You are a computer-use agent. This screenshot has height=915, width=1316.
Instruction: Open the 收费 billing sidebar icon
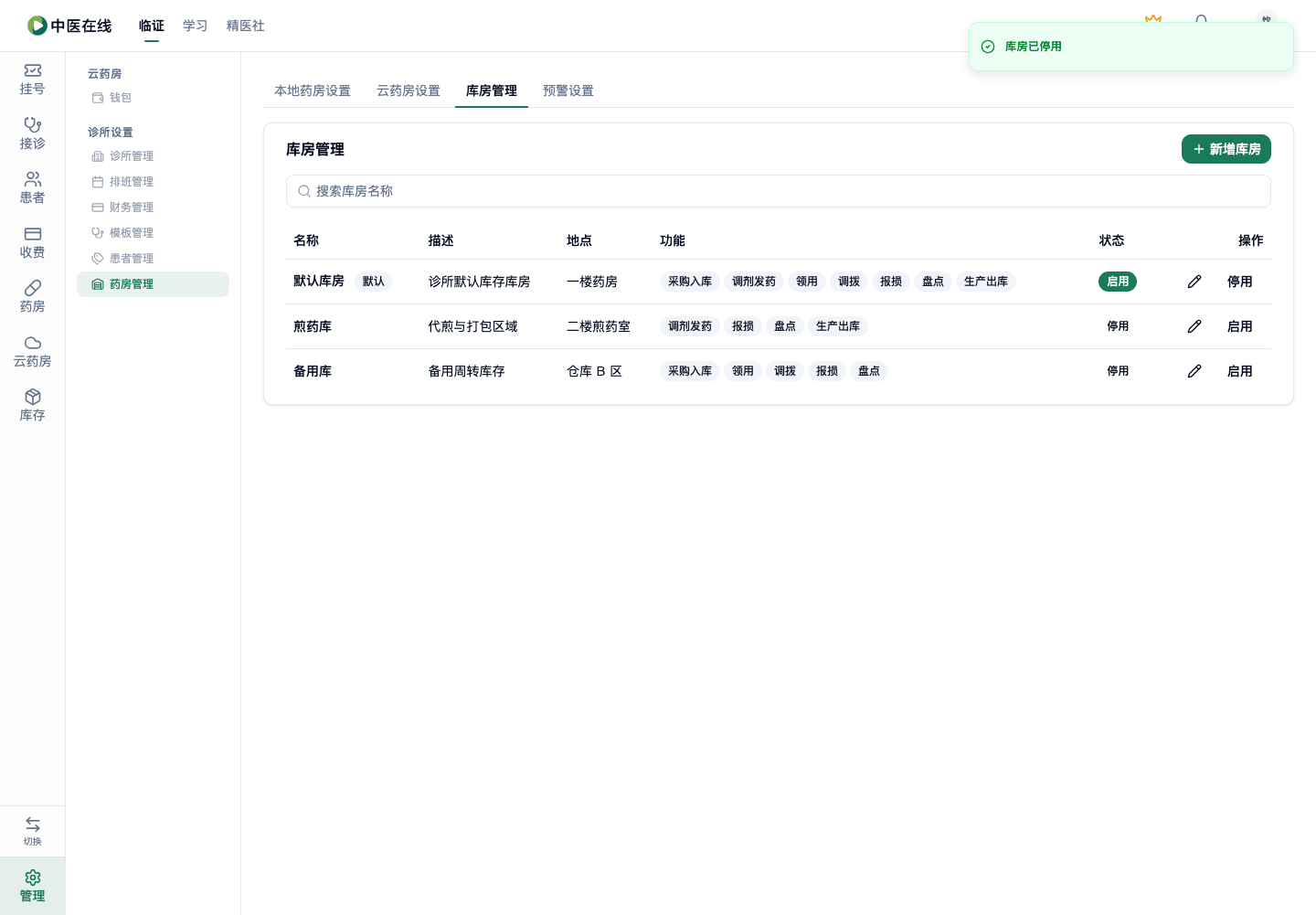coord(33,234)
